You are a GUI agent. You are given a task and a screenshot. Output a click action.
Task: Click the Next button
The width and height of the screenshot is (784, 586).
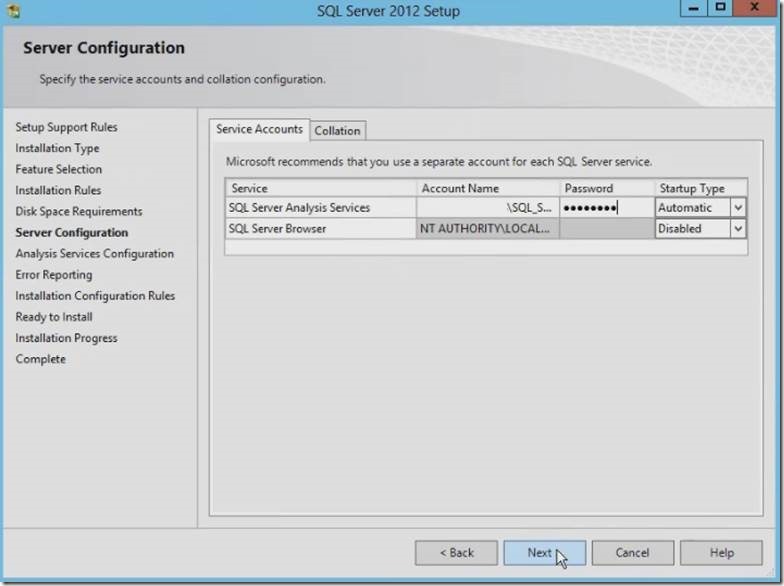(x=544, y=553)
